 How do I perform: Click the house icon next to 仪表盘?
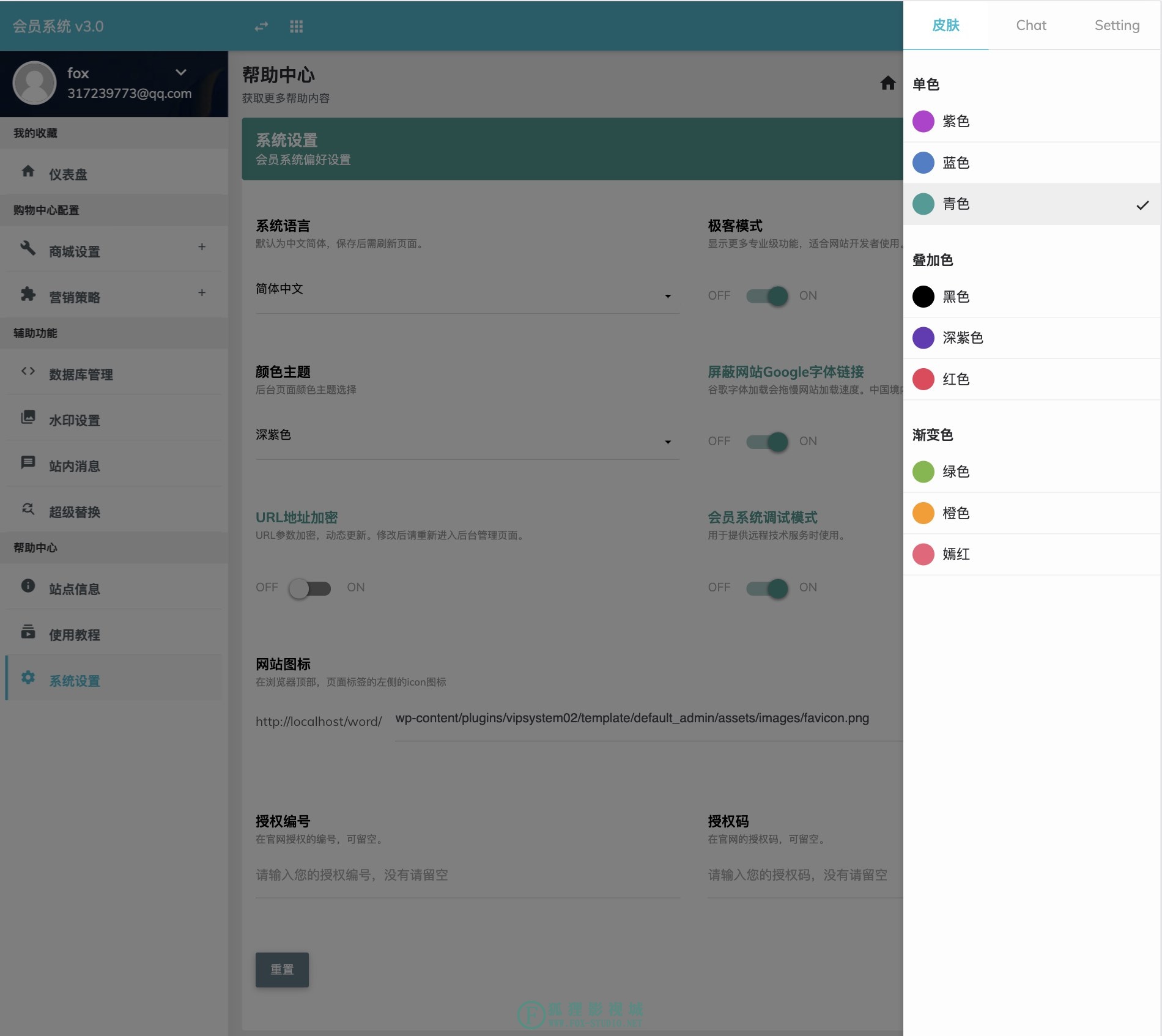[x=28, y=171]
